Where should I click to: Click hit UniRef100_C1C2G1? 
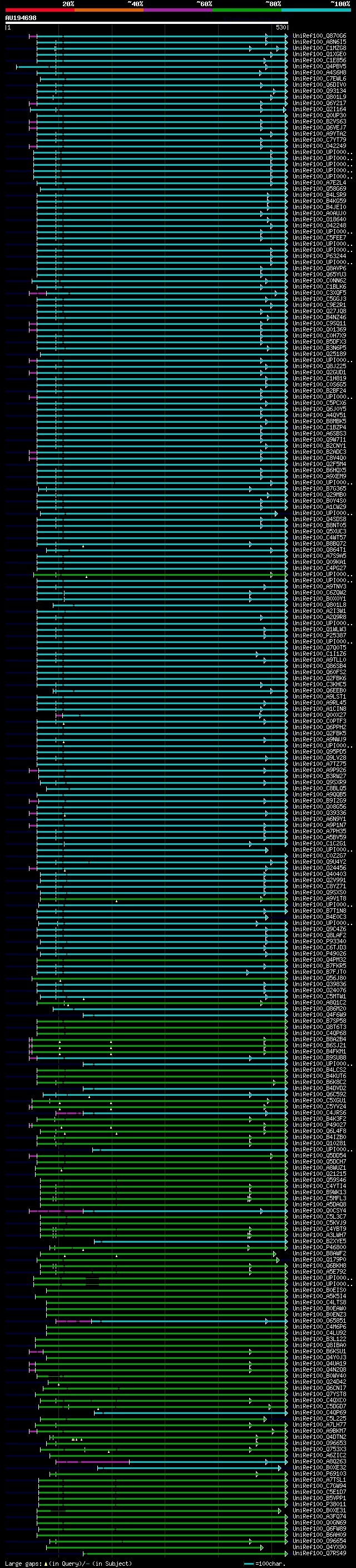[x=319, y=843]
